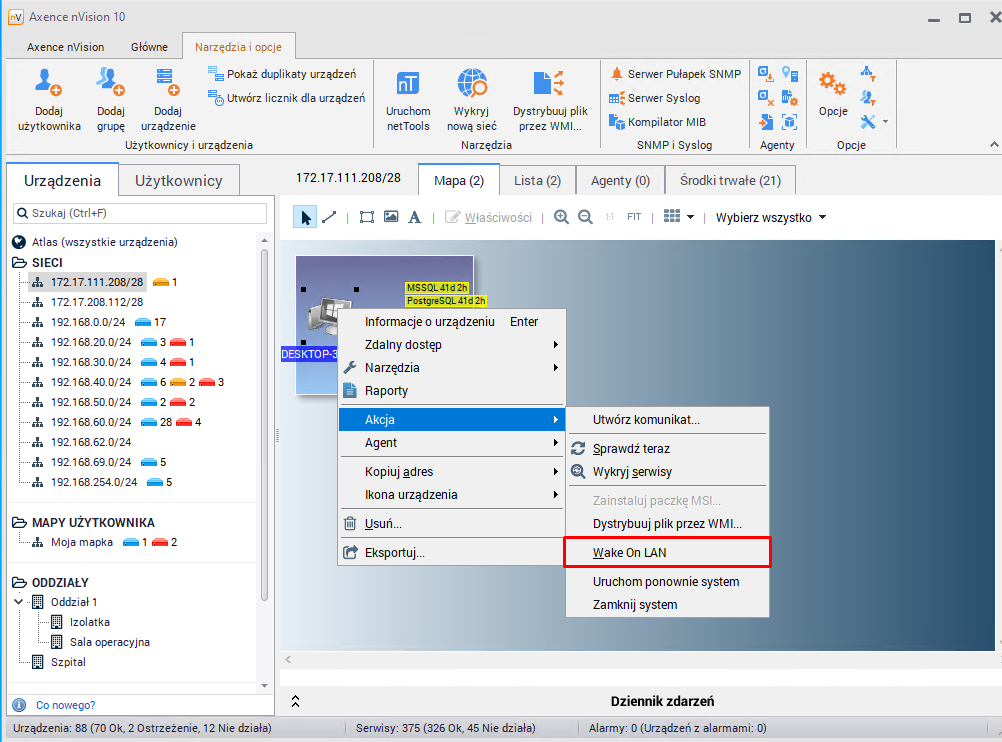This screenshot has width=1002, height=742.
Task: Click the Dodaj grupę icon
Action: point(110,82)
